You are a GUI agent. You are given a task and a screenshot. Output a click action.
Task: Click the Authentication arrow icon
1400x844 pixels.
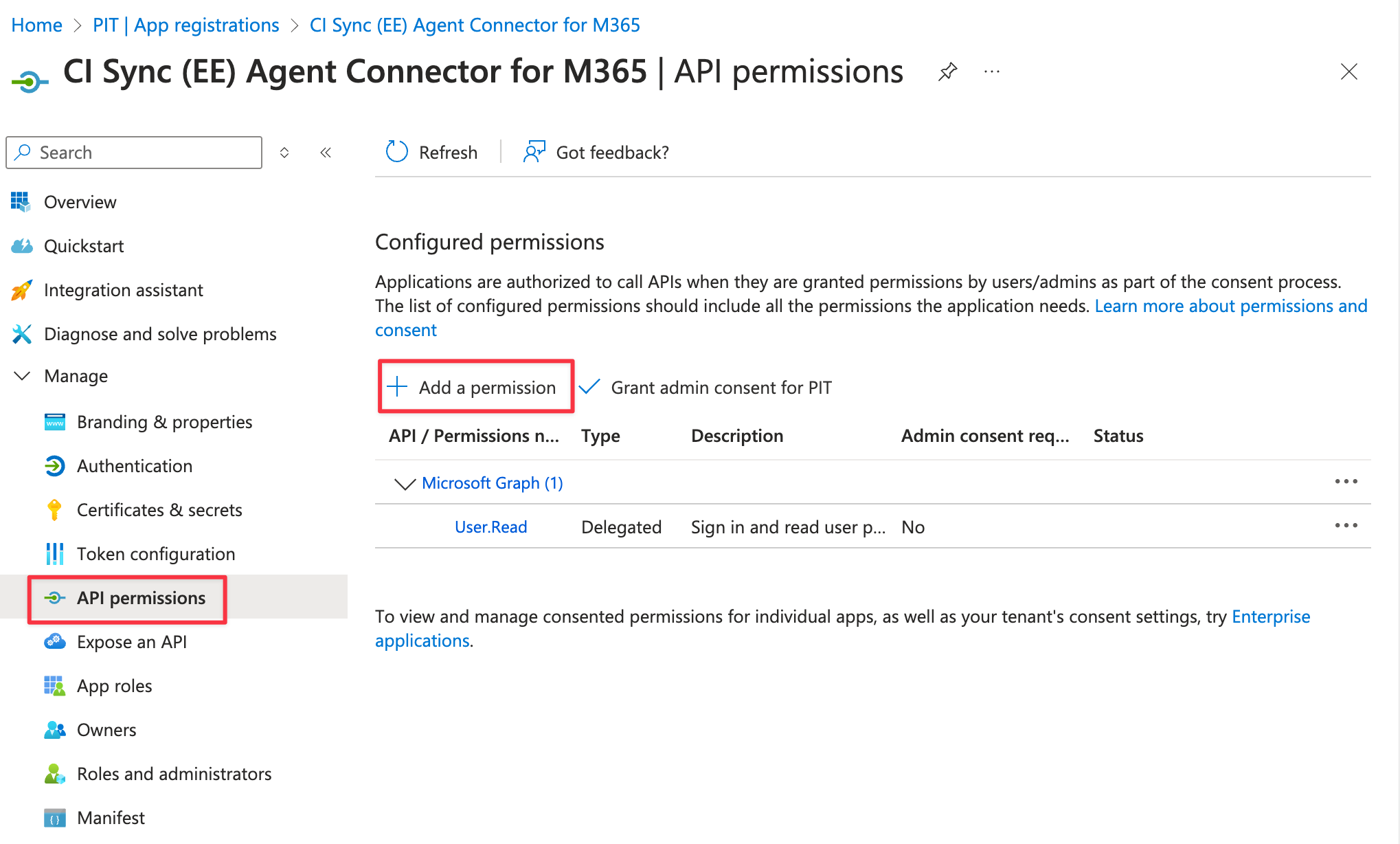(x=55, y=466)
